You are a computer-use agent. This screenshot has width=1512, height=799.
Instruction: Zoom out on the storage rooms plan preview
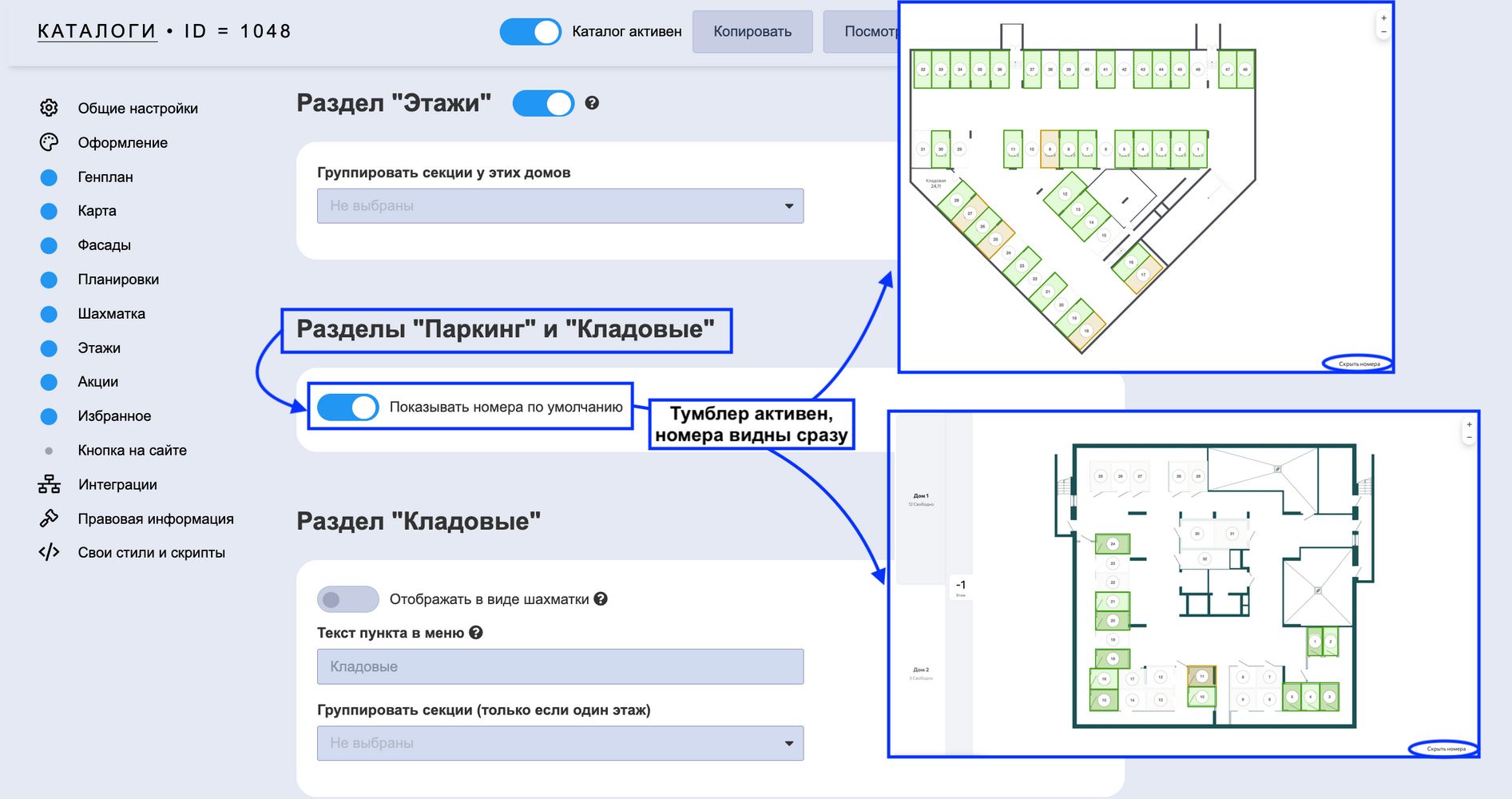click(1469, 438)
